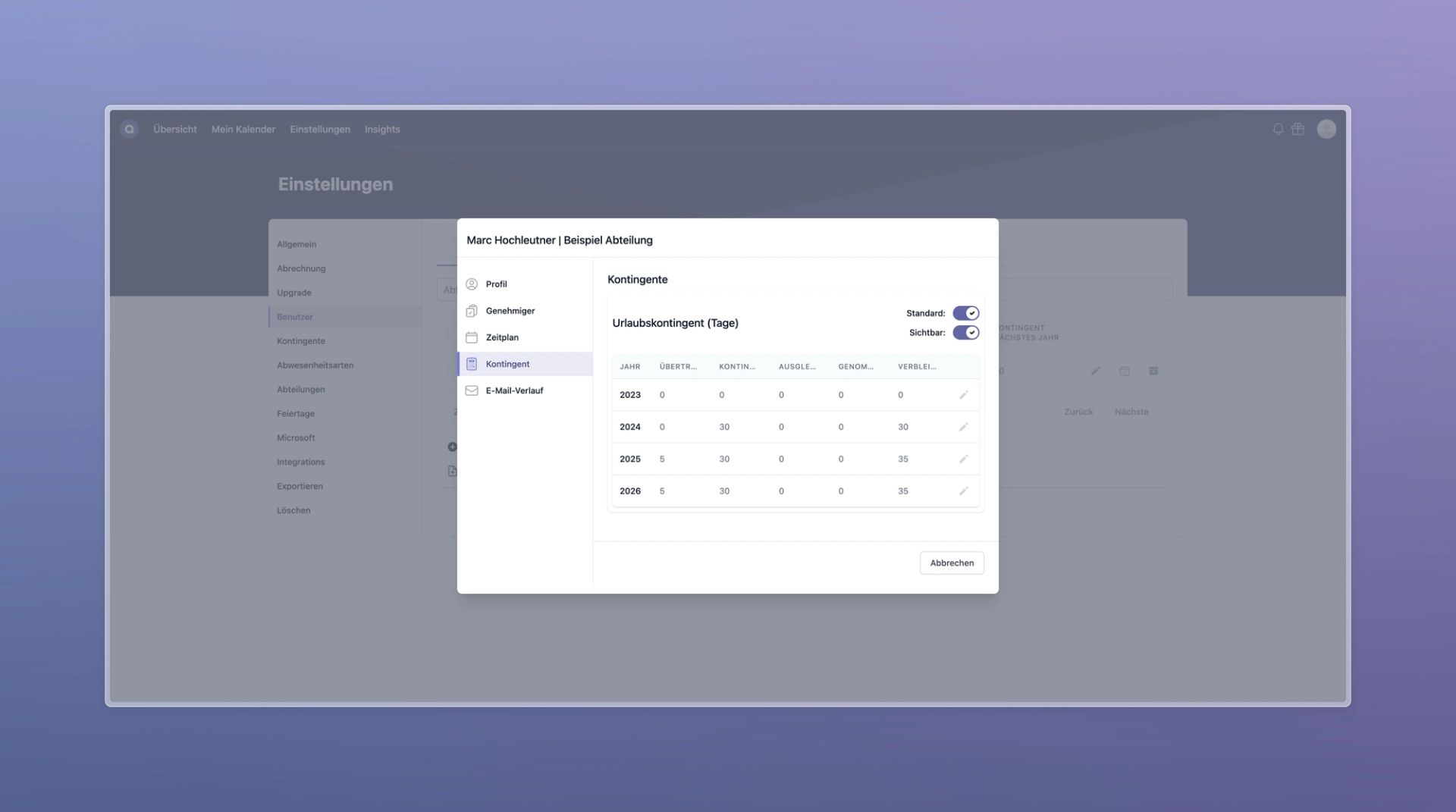Click the ÜBERTR... column header
The image size is (1456, 812).
pyautogui.click(x=678, y=367)
